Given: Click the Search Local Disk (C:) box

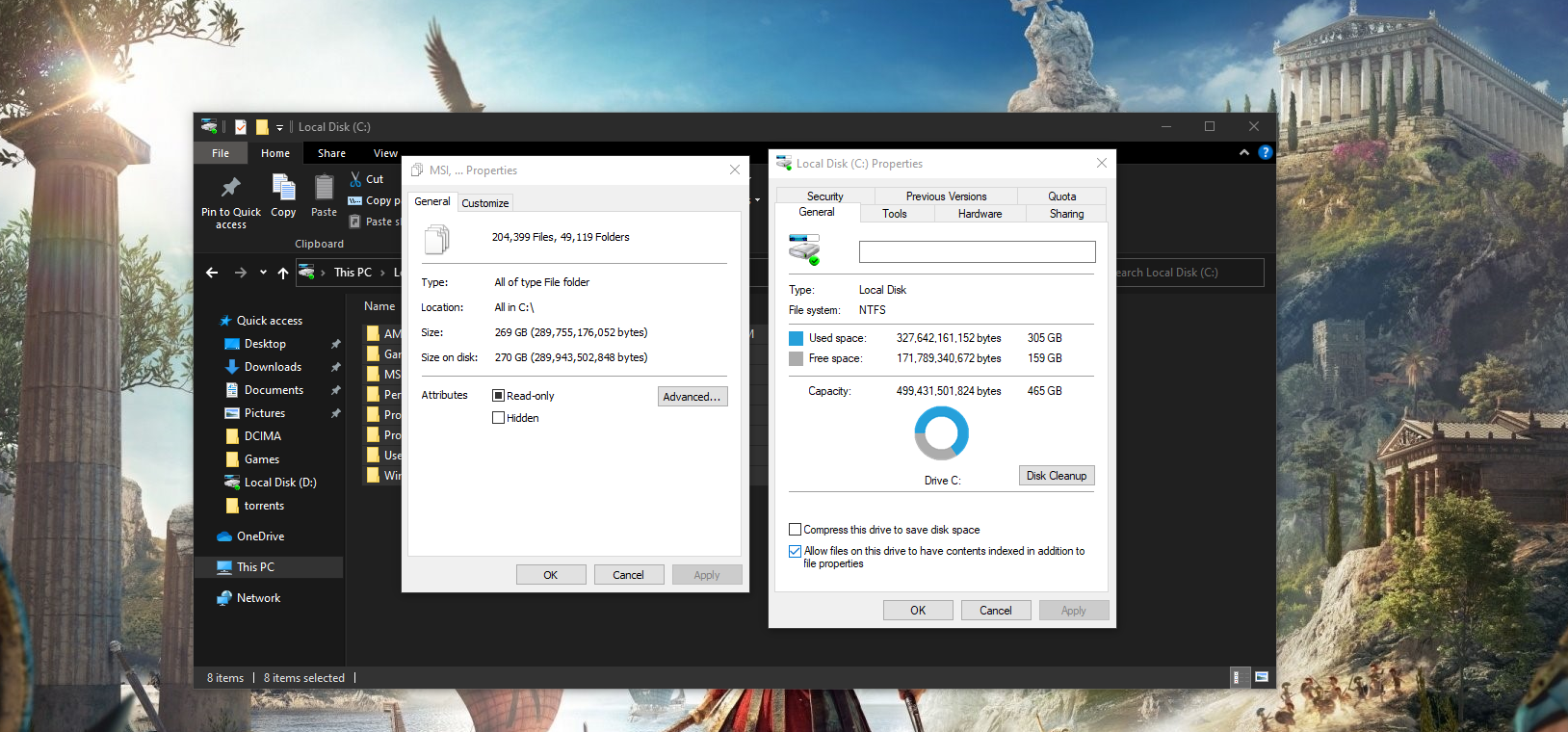Looking at the screenshot, I should click(1189, 273).
